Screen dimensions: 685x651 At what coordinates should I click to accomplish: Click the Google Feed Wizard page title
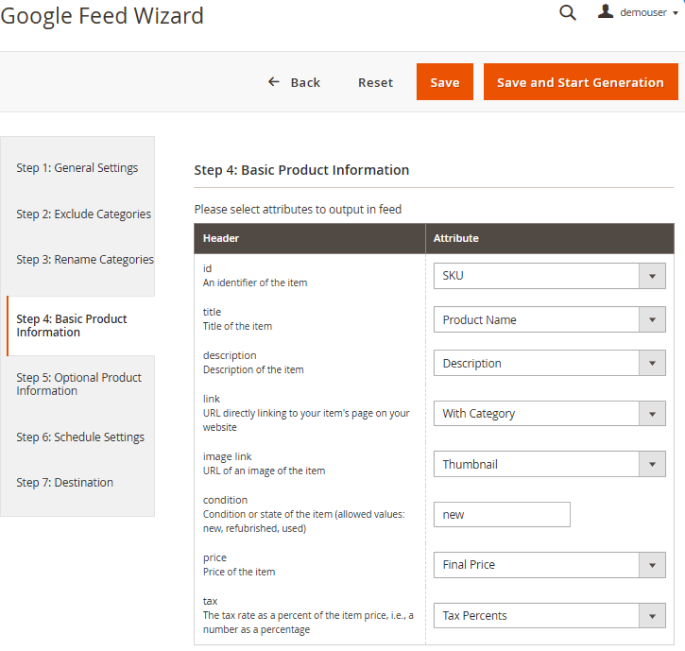[102, 16]
